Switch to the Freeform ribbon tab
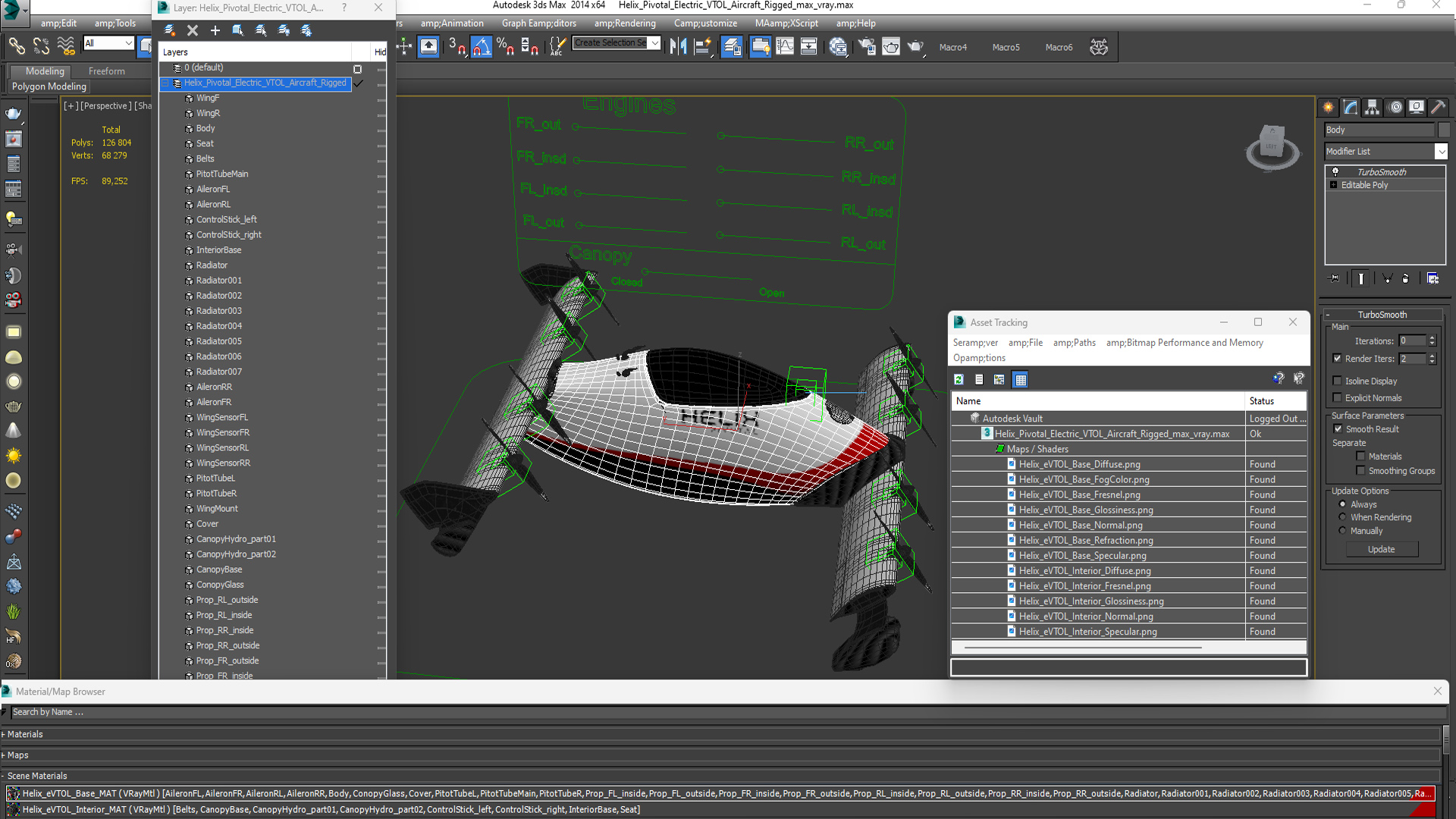This screenshot has width=1456, height=819. point(106,71)
